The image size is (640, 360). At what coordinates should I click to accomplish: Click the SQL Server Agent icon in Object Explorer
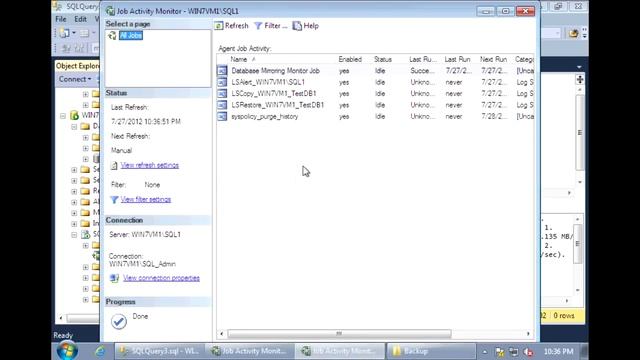(x=85, y=235)
